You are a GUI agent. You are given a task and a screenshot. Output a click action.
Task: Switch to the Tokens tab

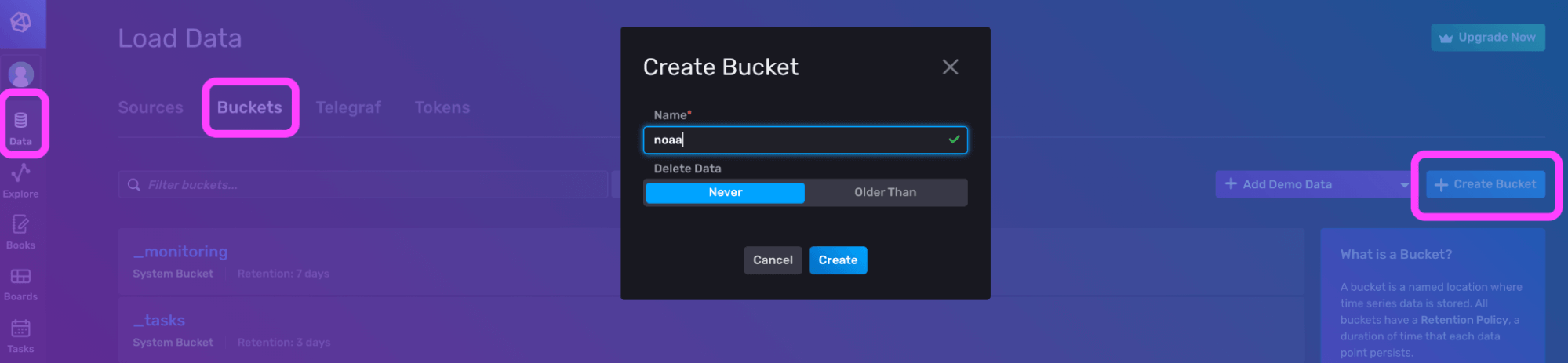click(x=442, y=107)
